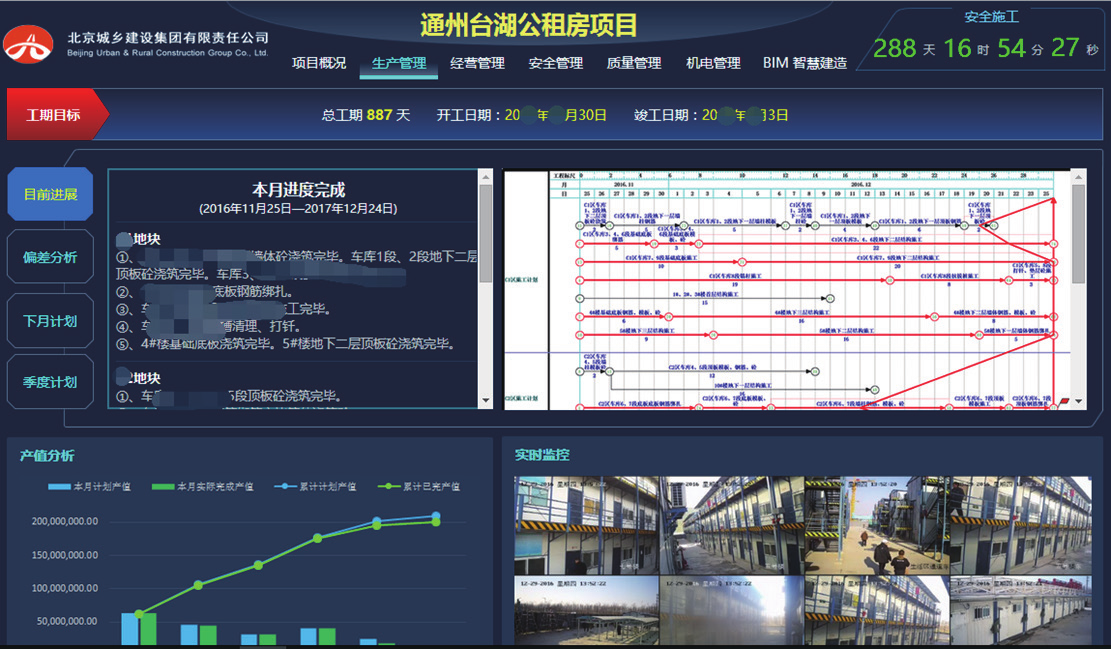Toggle the 本月计划产值 legend series
The image size is (1111, 649).
[98, 487]
